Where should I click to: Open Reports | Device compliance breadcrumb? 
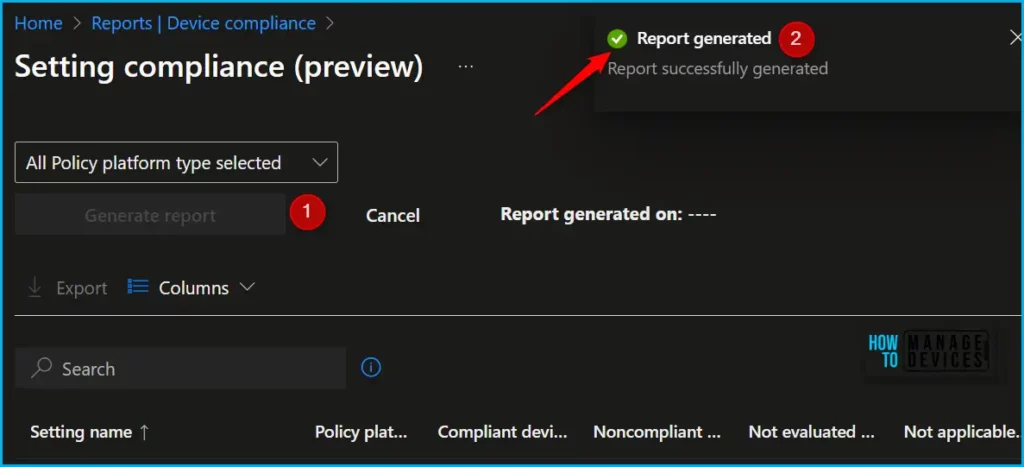tap(203, 24)
